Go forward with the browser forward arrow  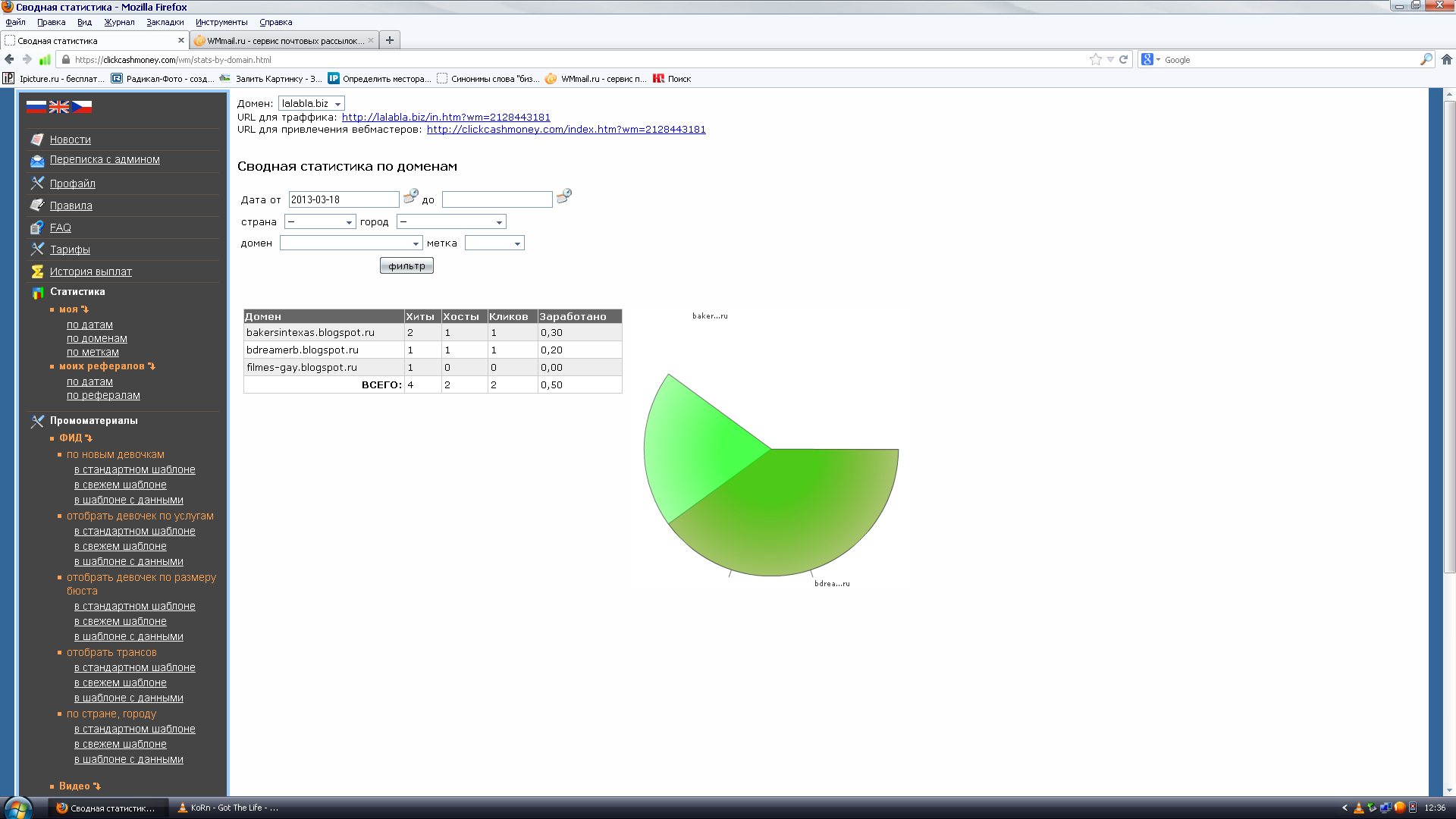[x=27, y=59]
